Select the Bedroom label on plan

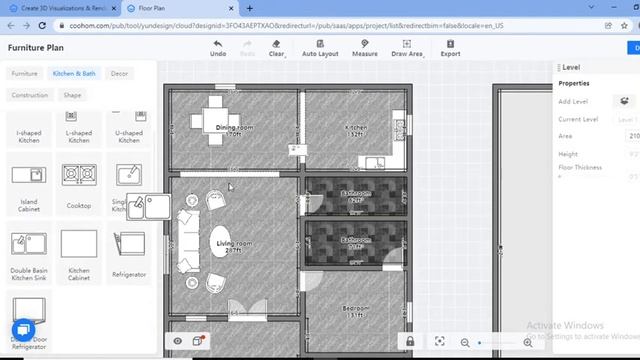[x=356, y=311]
